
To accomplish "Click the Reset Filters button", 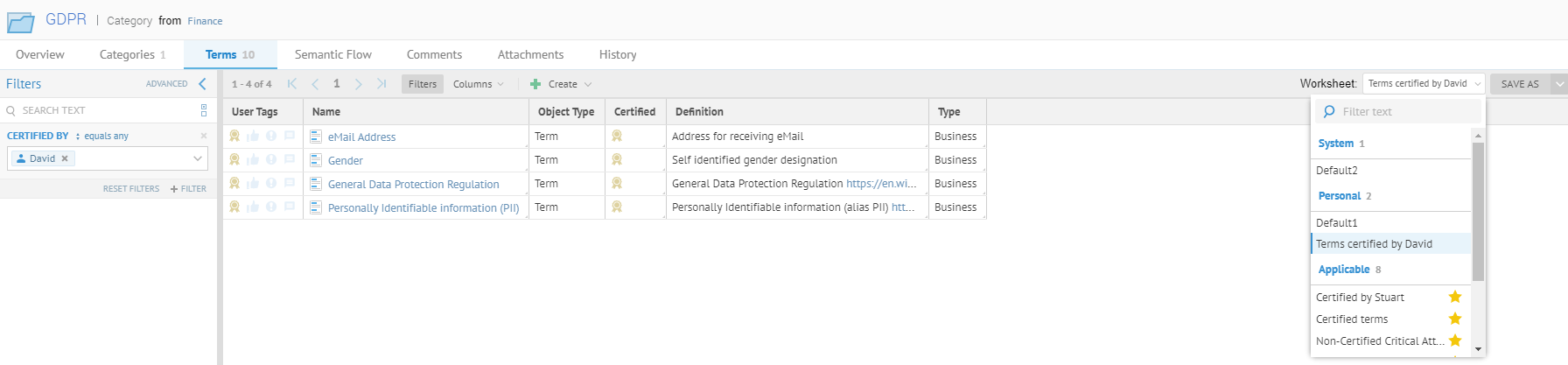I will pos(131,189).
